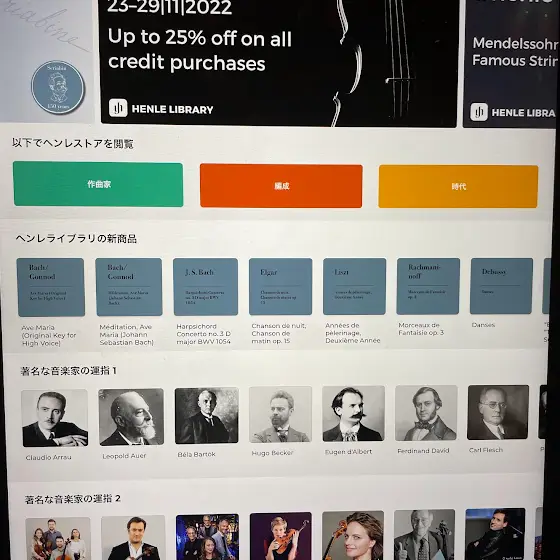Viewport: 560px width, 560px height.
Task: Open Eugen d'Albert fingerings portrait
Action: point(354,414)
